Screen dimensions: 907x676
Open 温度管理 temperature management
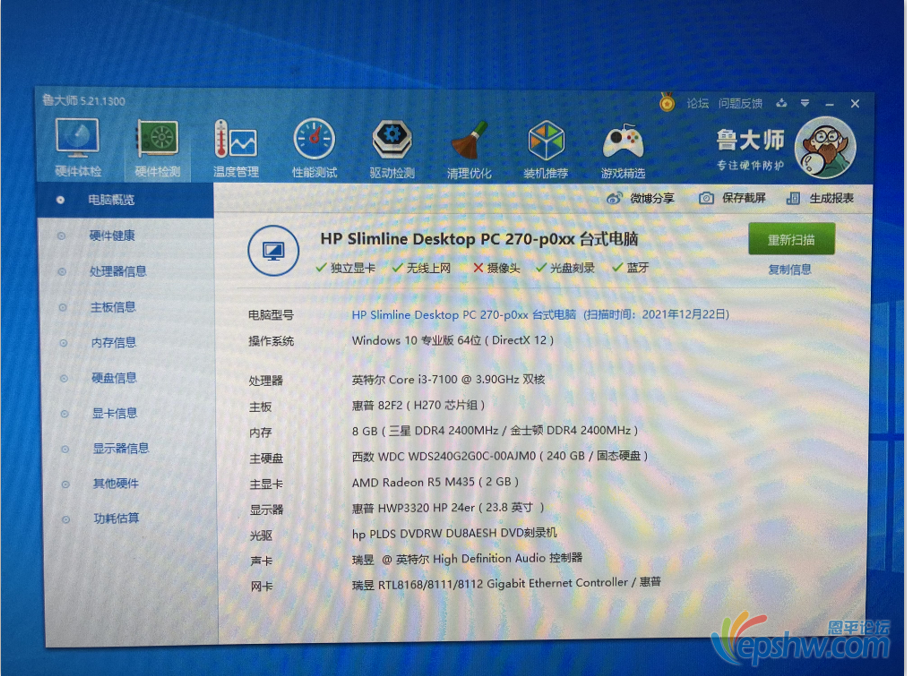click(235, 149)
